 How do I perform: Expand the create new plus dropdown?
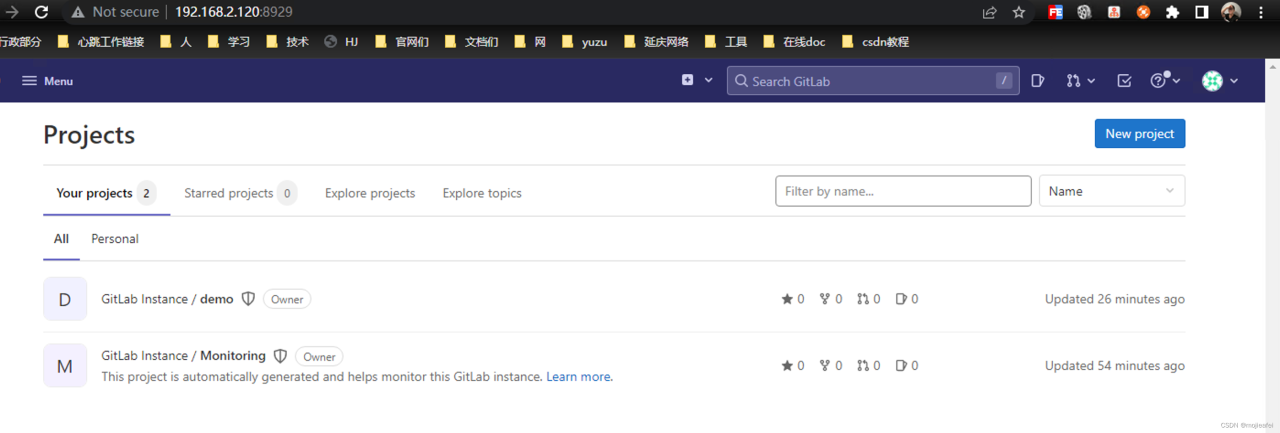pos(697,80)
